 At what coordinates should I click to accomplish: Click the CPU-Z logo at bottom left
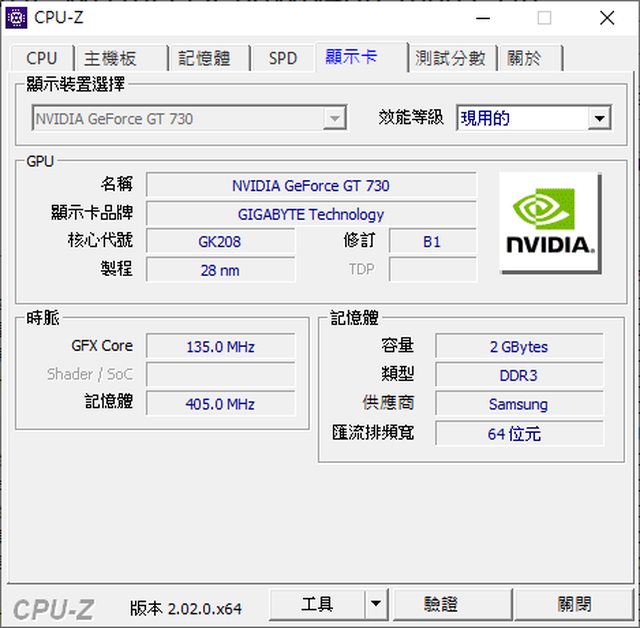[53, 607]
